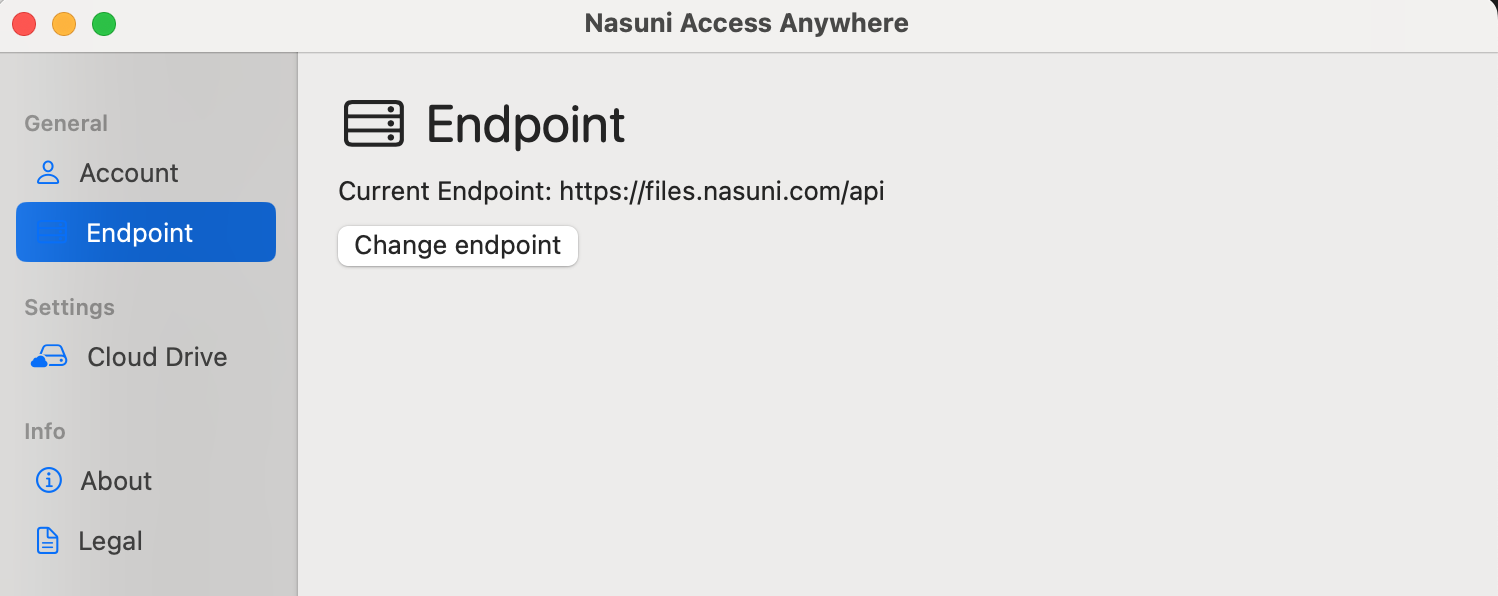This screenshot has width=1498, height=596.
Task: Click the Endpoint page heading text
Action: (x=526, y=125)
